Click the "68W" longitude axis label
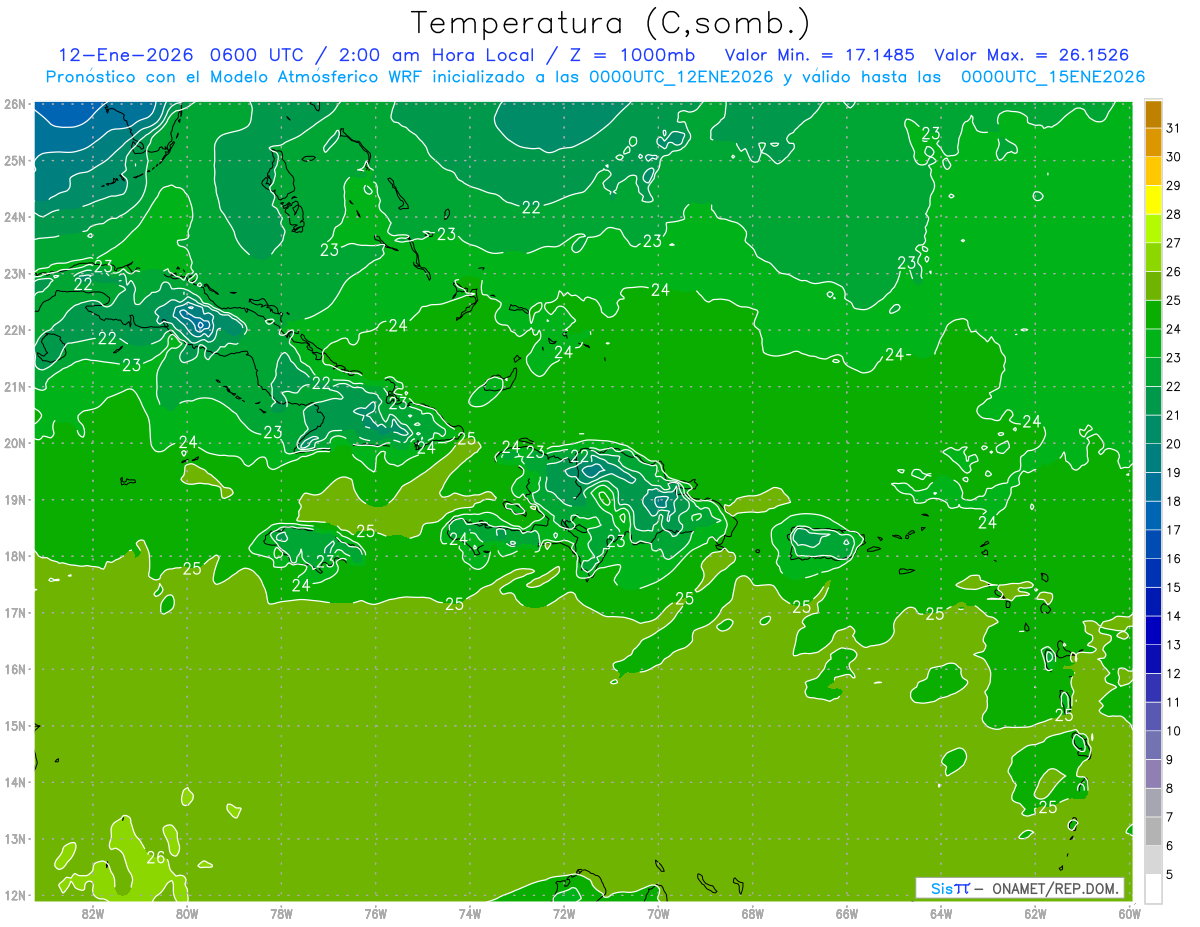This screenshot has width=1200, height=927. 752,913
